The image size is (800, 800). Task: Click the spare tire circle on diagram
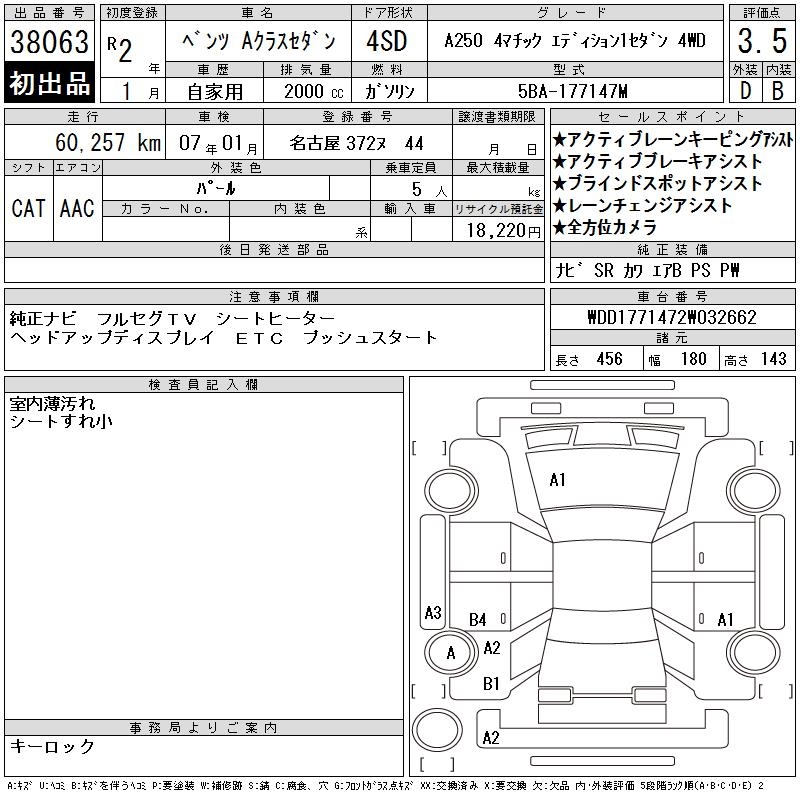[437, 729]
